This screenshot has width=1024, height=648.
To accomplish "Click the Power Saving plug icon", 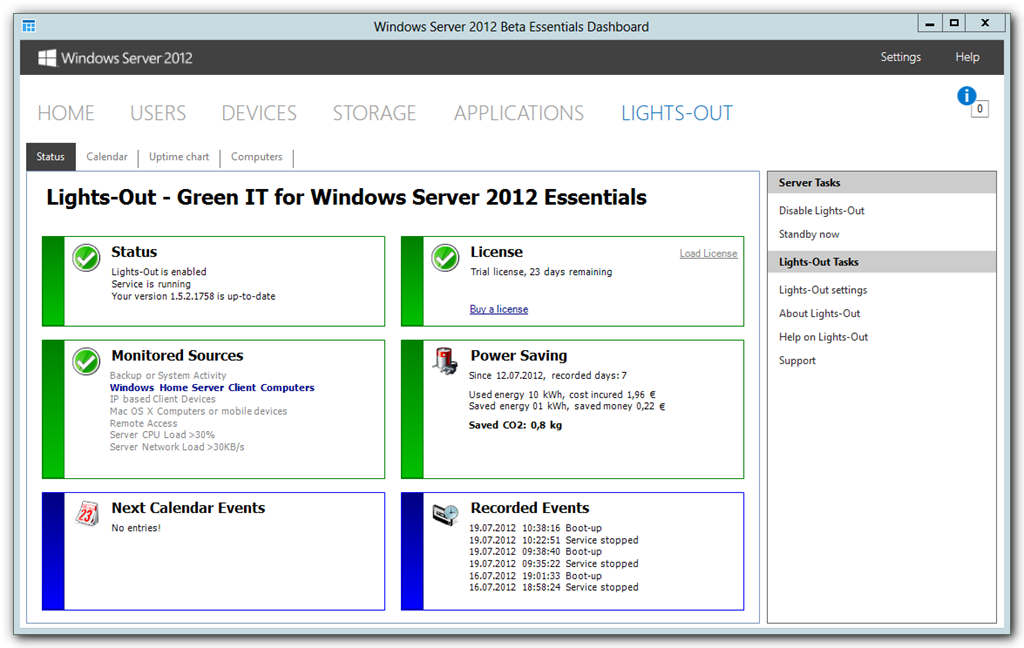I will (445, 361).
